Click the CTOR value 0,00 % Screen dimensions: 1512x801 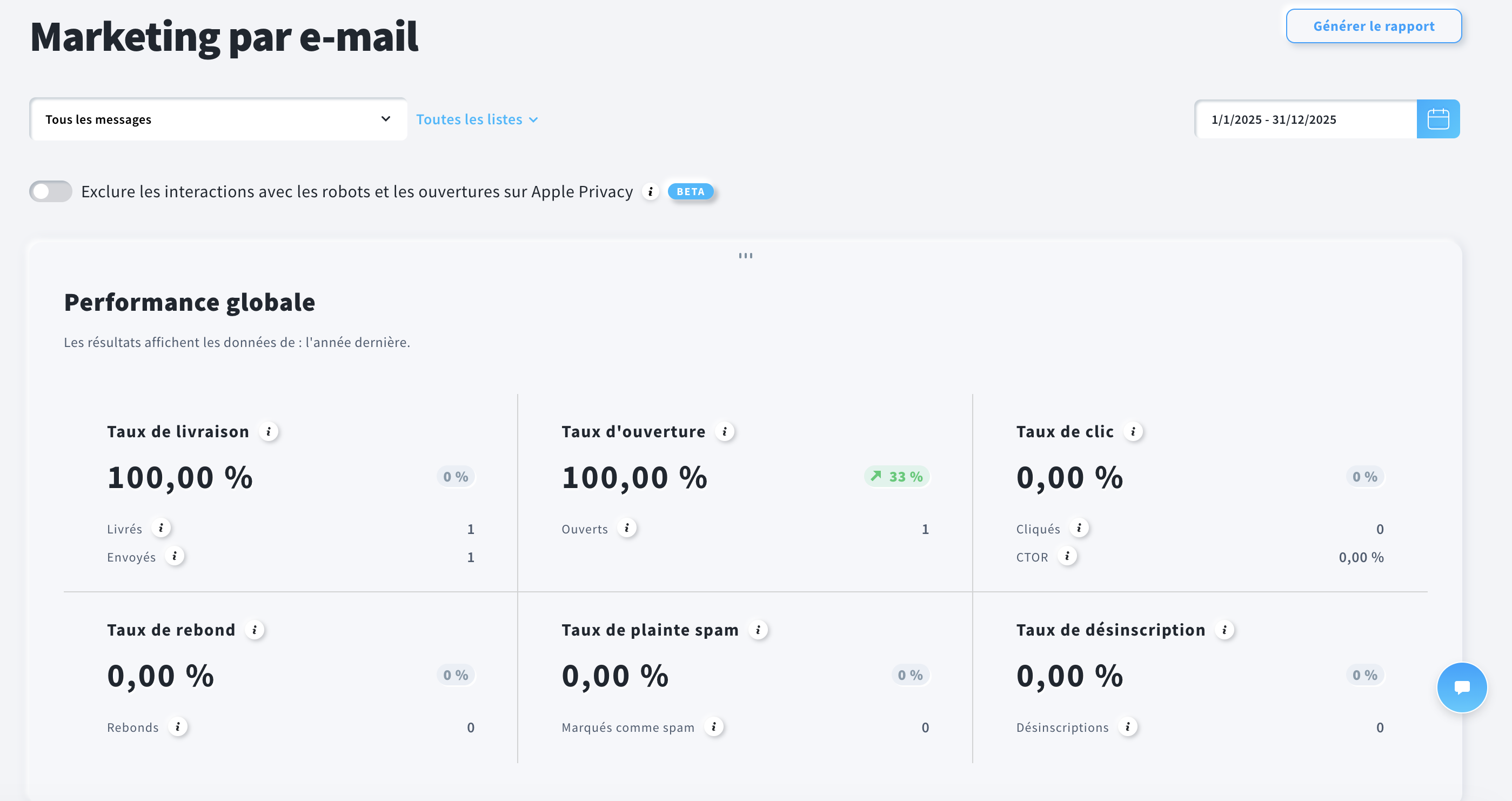click(1361, 557)
